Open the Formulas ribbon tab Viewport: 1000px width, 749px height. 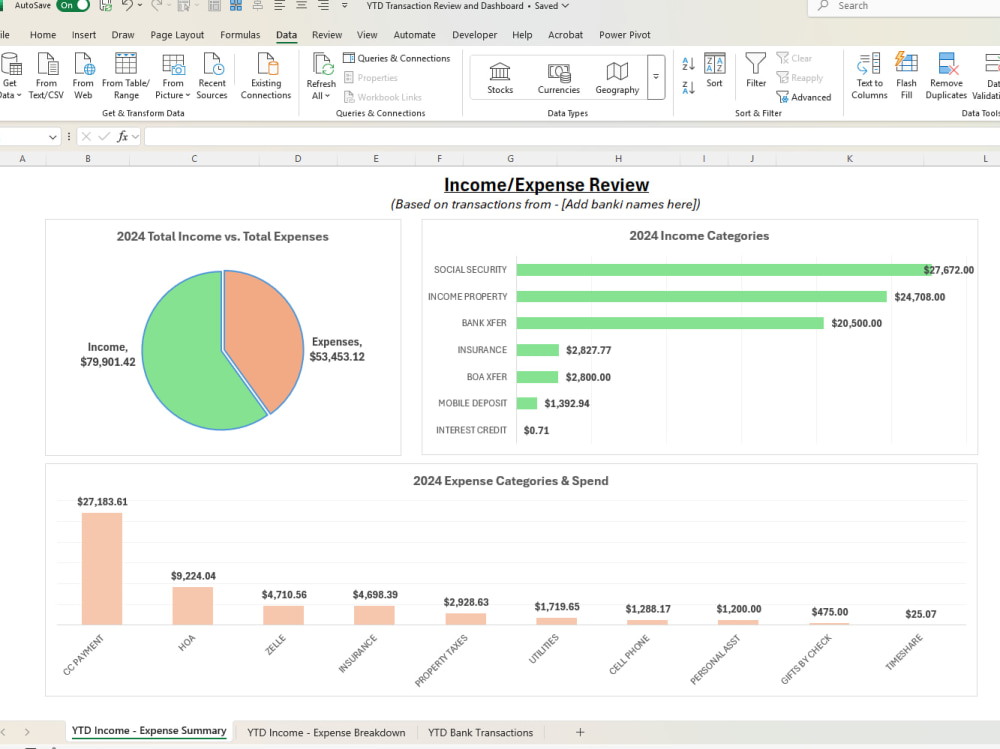(240, 35)
